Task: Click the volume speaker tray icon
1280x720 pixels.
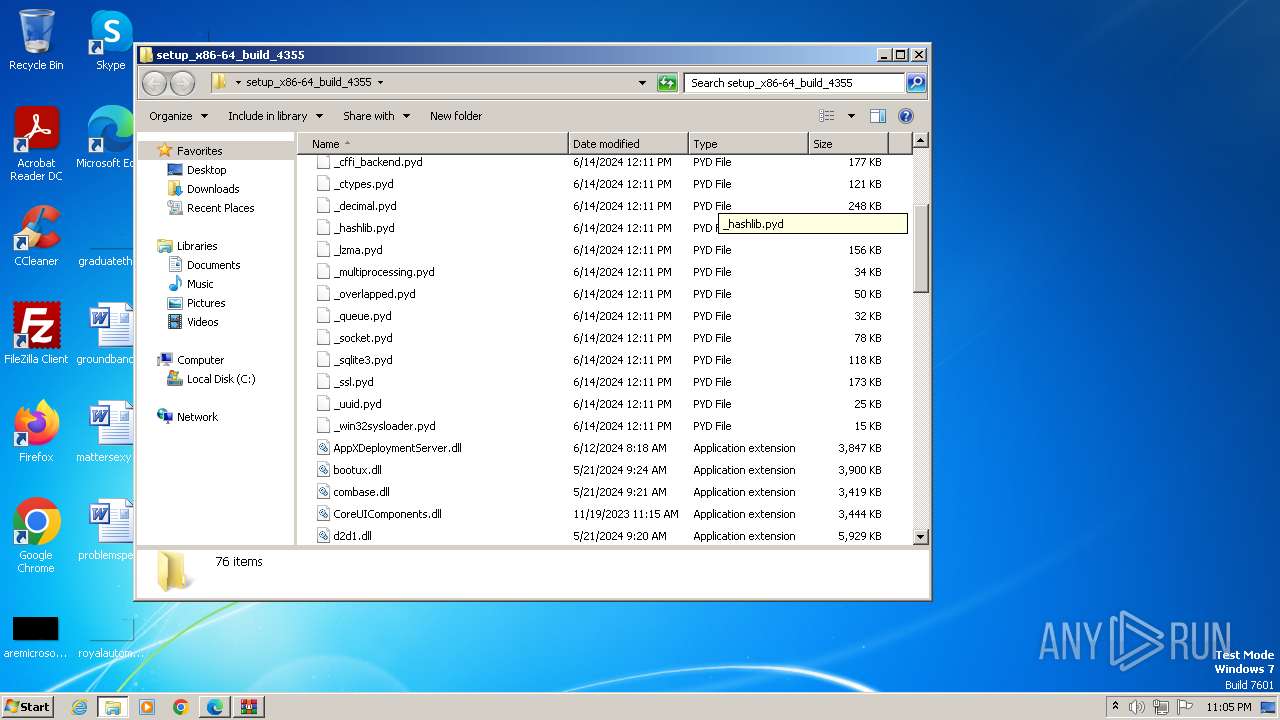Action: [1137, 707]
